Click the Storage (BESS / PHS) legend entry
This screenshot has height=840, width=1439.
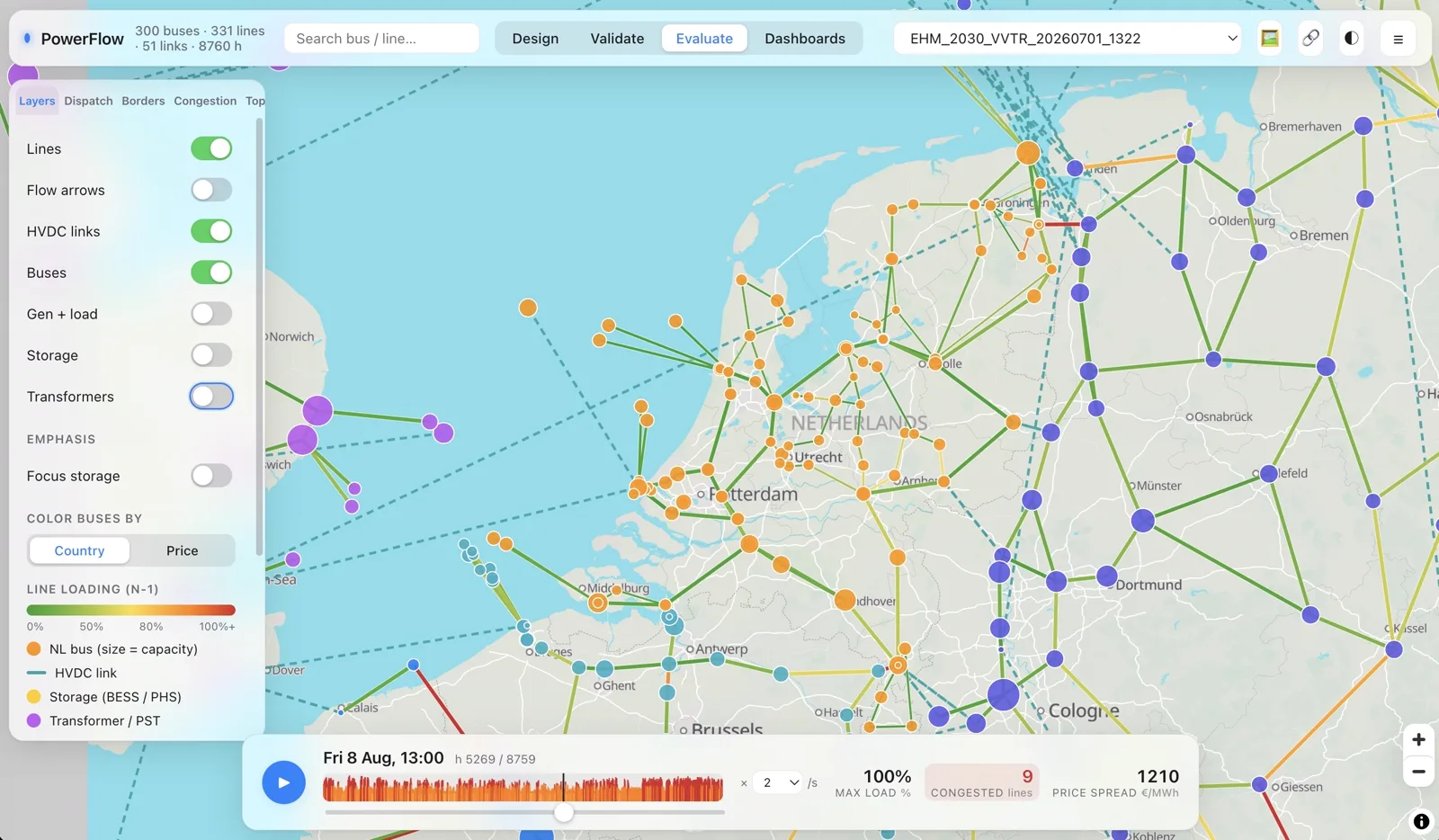[104, 697]
